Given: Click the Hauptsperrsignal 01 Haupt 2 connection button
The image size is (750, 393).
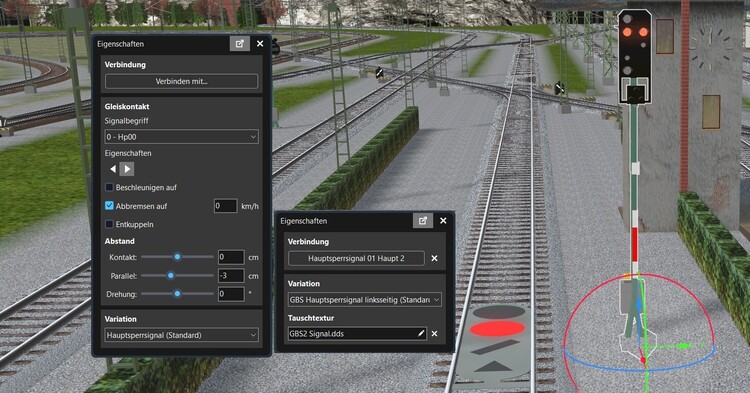Looking at the screenshot, I should [x=356, y=258].
